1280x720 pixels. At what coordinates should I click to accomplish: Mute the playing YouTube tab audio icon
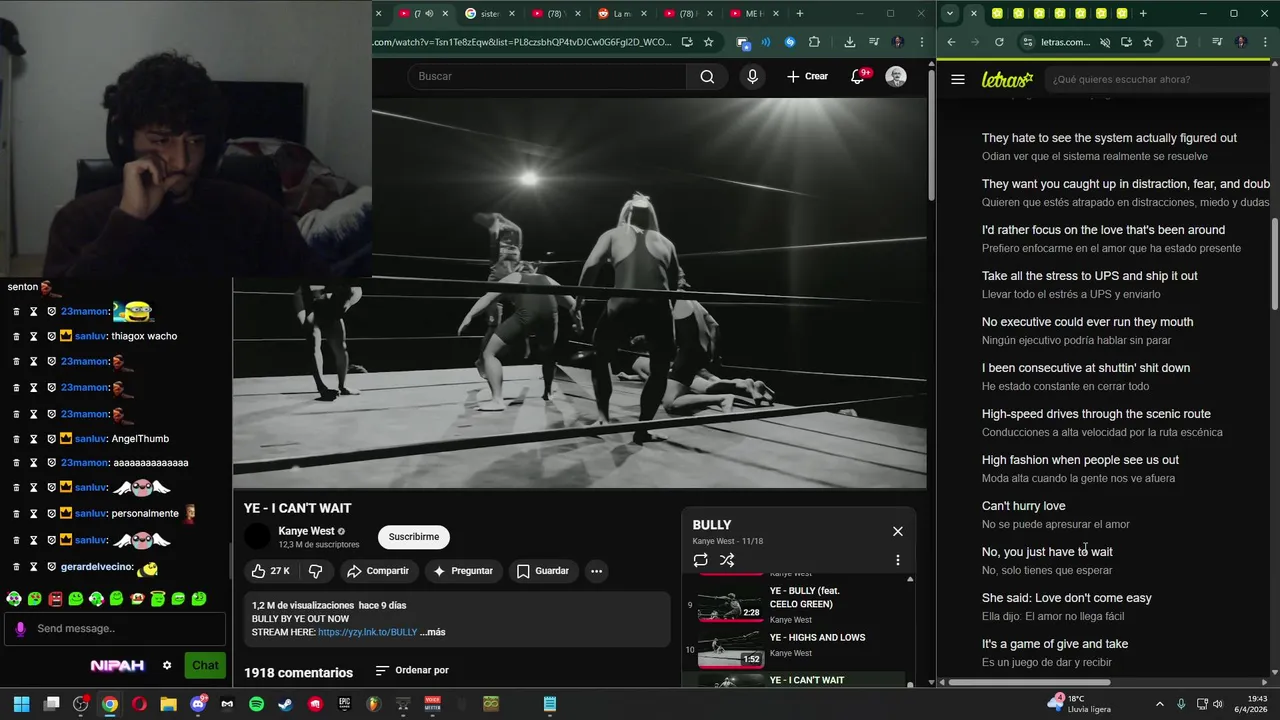click(x=429, y=14)
